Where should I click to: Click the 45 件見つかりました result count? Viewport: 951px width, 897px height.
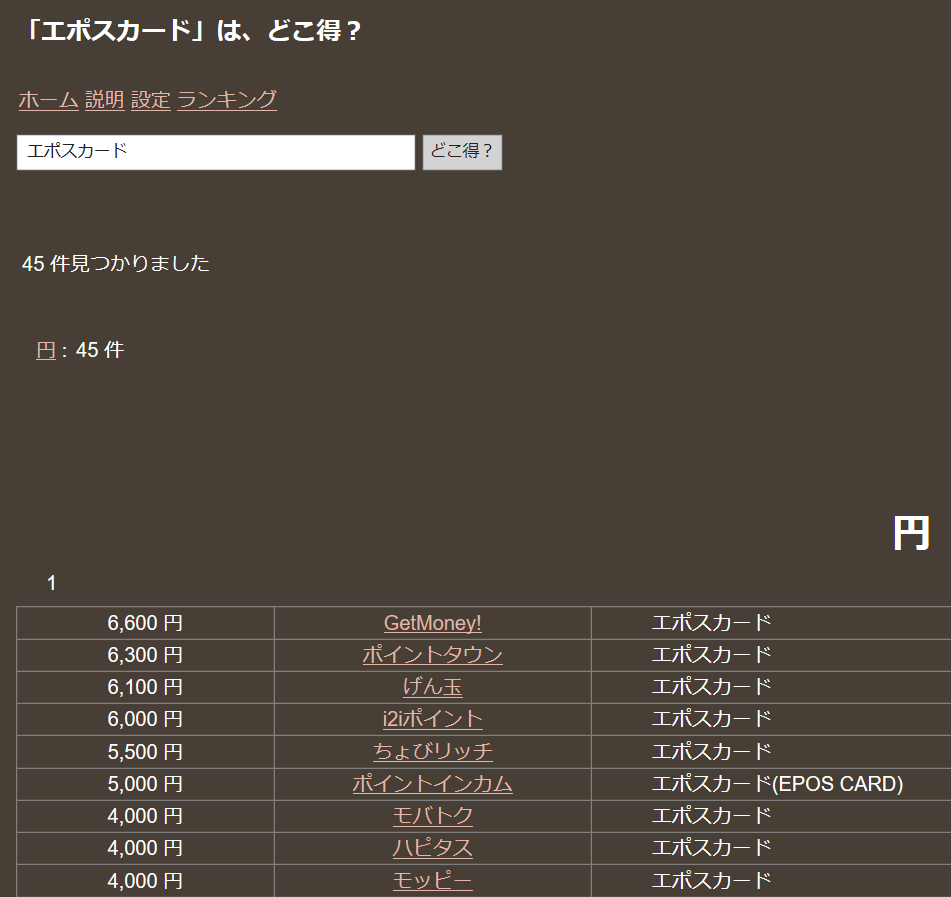click(116, 263)
